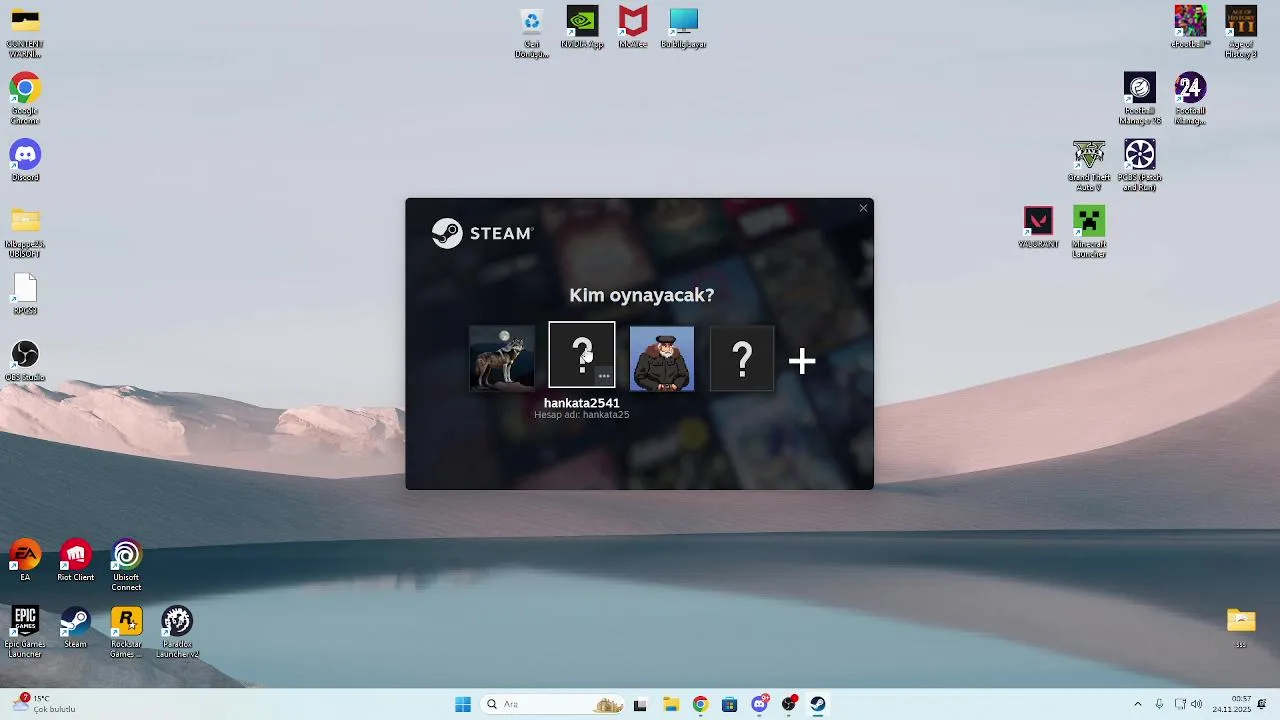This screenshot has height=720, width=1280.
Task: Open the Epic Games Launcher shortcut
Action: [25, 633]
